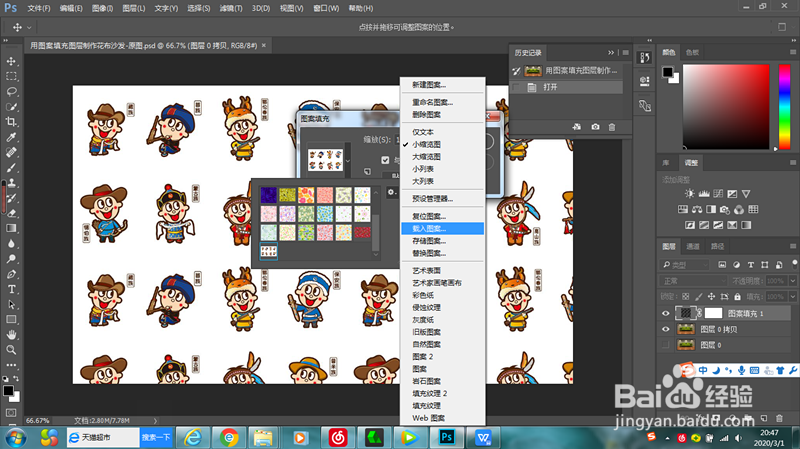Select the Rectangle shape tool
This screenshot has height=449, width=800.
[x=11, y=319]
